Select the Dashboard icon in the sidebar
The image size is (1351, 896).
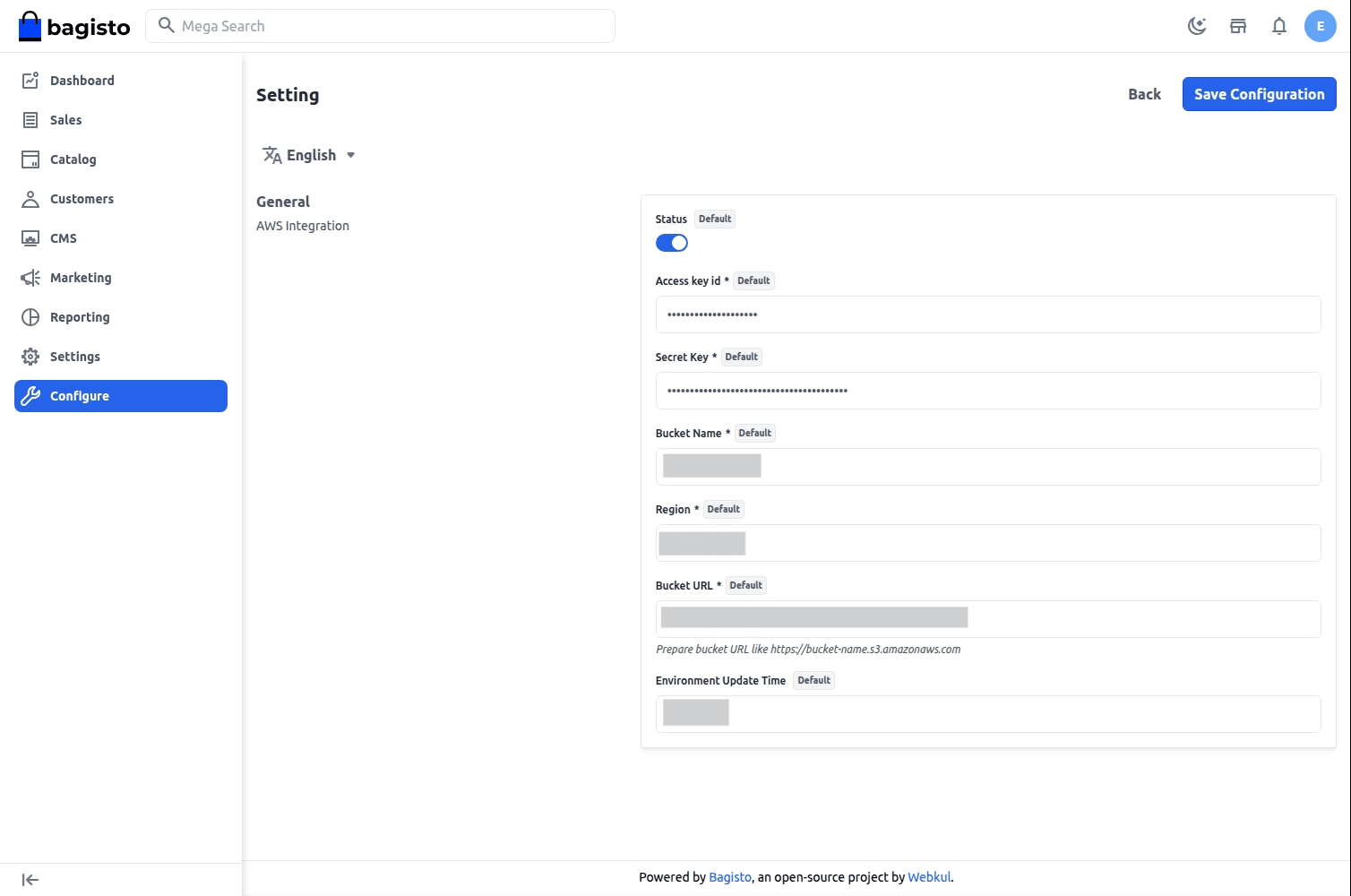click(30, 80)
